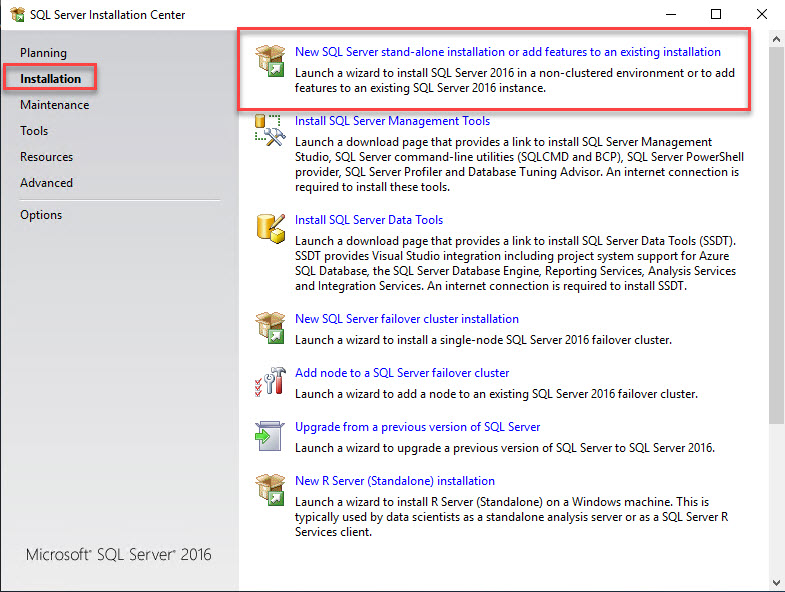Click the scrollbar down arrow
Image resolution: width=785 pixels, height=592 pixels.
click(776, 582)
